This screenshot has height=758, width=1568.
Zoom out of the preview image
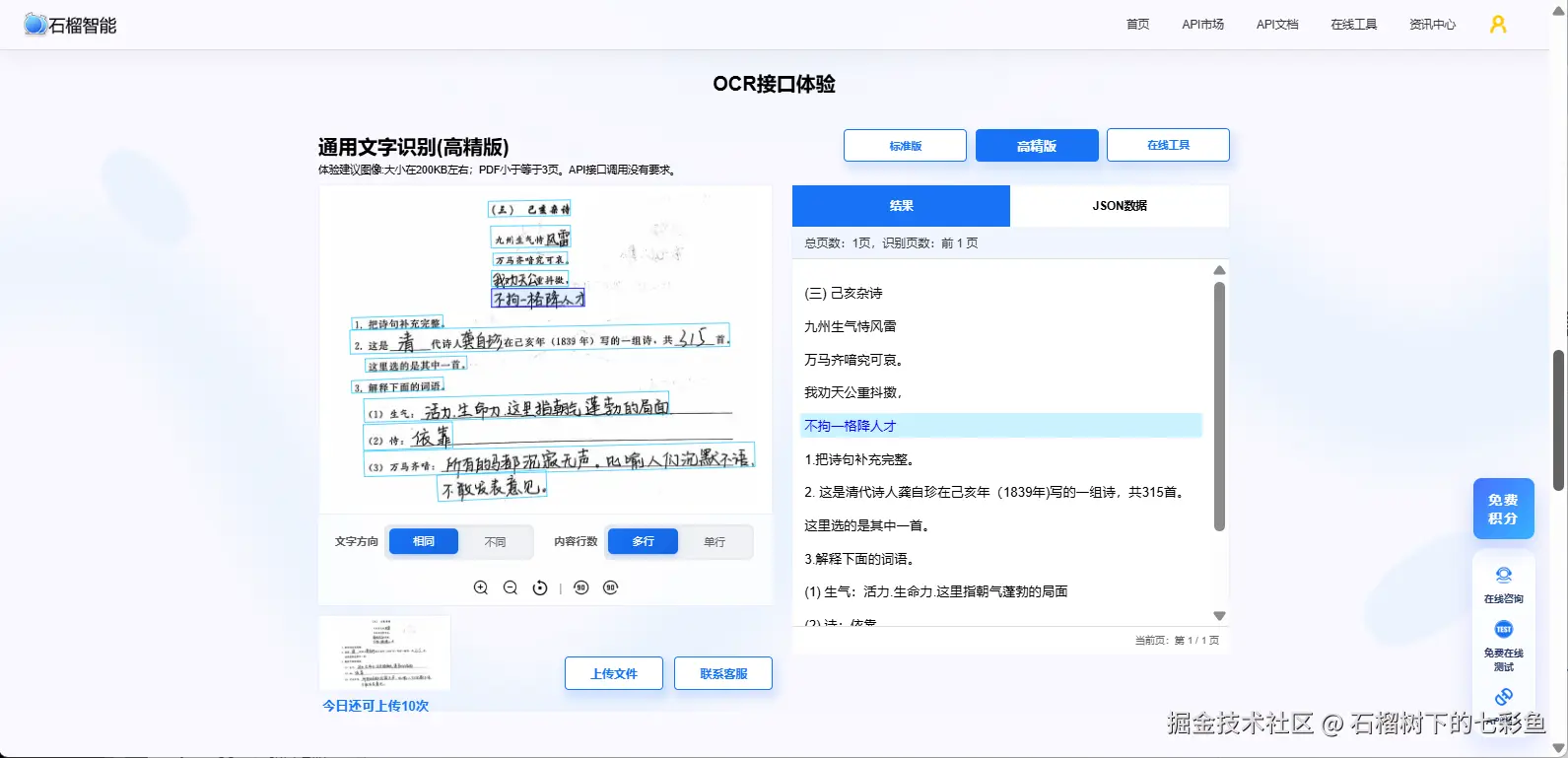click(511, 587)
